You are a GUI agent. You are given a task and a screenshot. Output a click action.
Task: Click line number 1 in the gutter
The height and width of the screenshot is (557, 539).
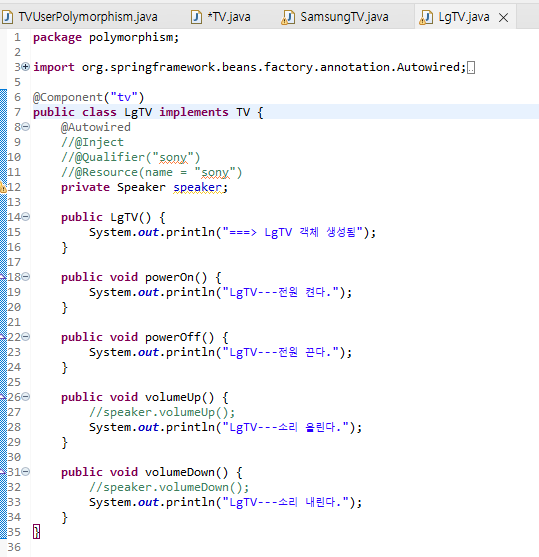[17, 37]
